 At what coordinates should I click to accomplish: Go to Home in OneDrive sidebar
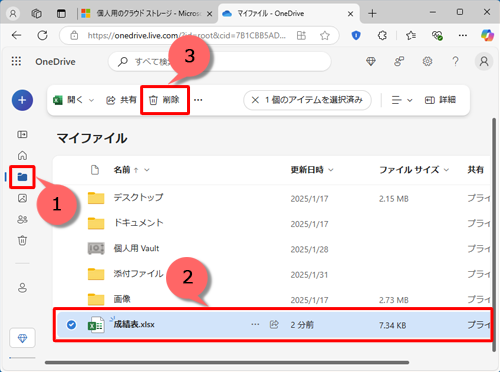(22, 155)
